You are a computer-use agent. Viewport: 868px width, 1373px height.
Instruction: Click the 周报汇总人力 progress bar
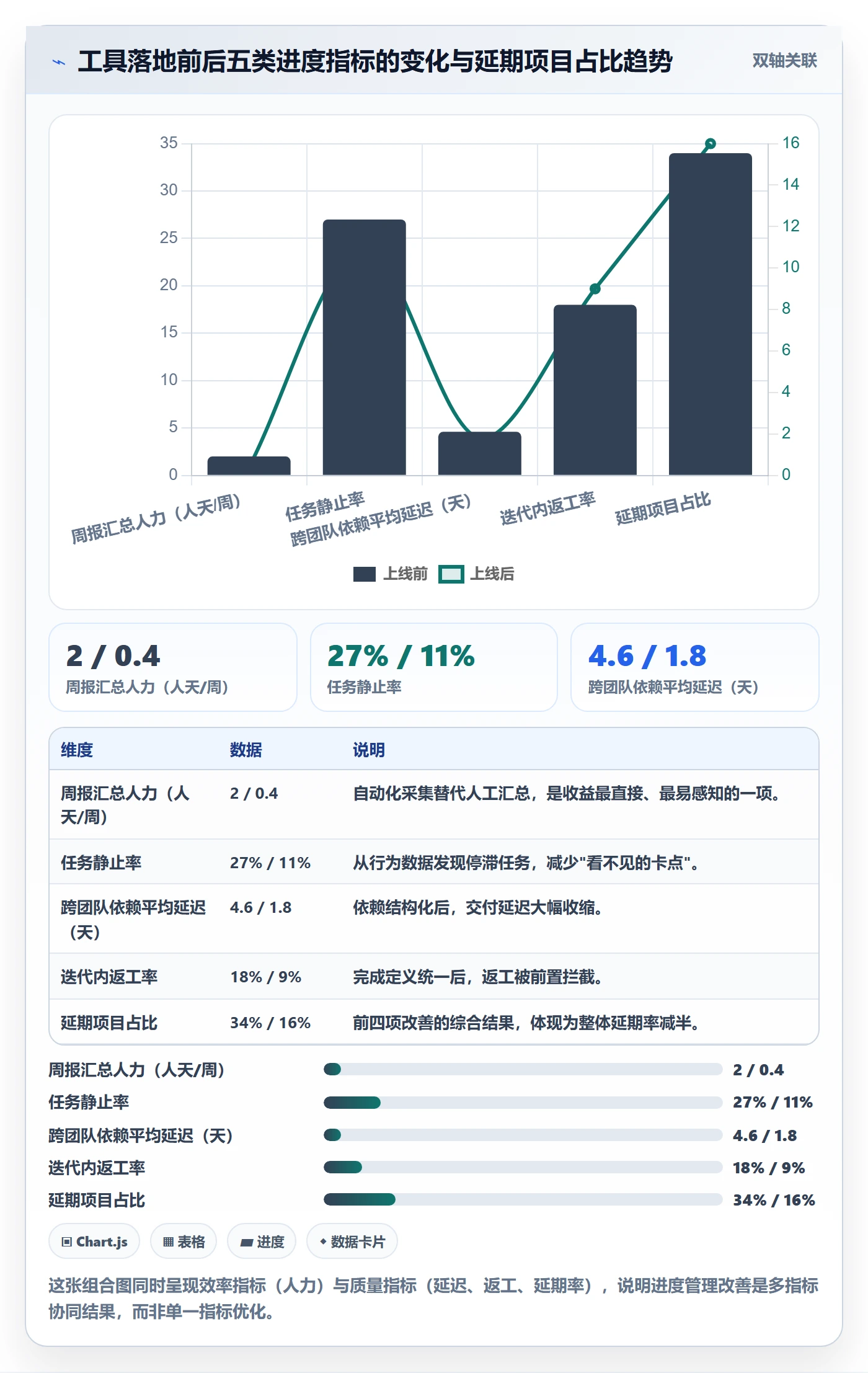523,1069
